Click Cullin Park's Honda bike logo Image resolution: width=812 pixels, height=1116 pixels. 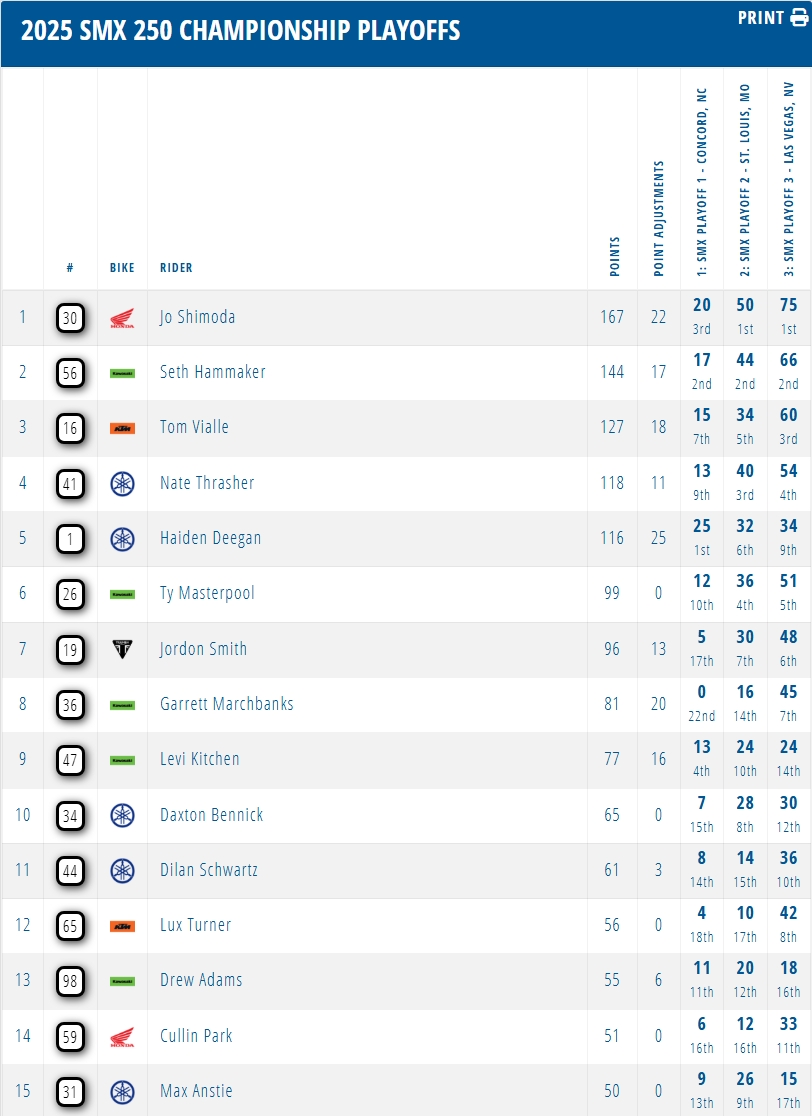[122, 1037]
